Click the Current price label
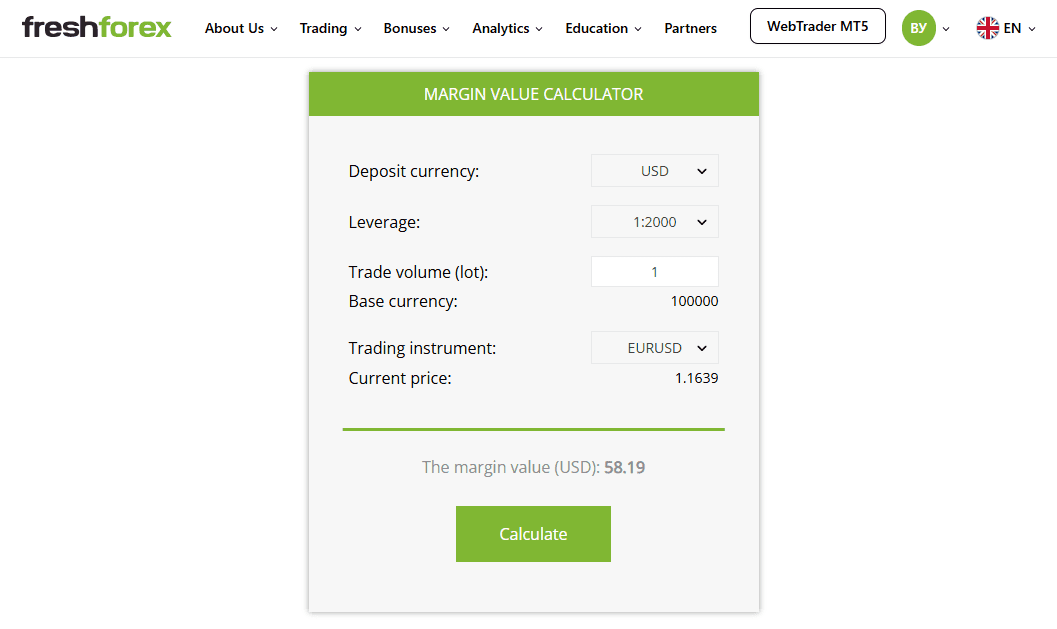This screenshot has width=1057, height=629. click(x=400, y=378)
